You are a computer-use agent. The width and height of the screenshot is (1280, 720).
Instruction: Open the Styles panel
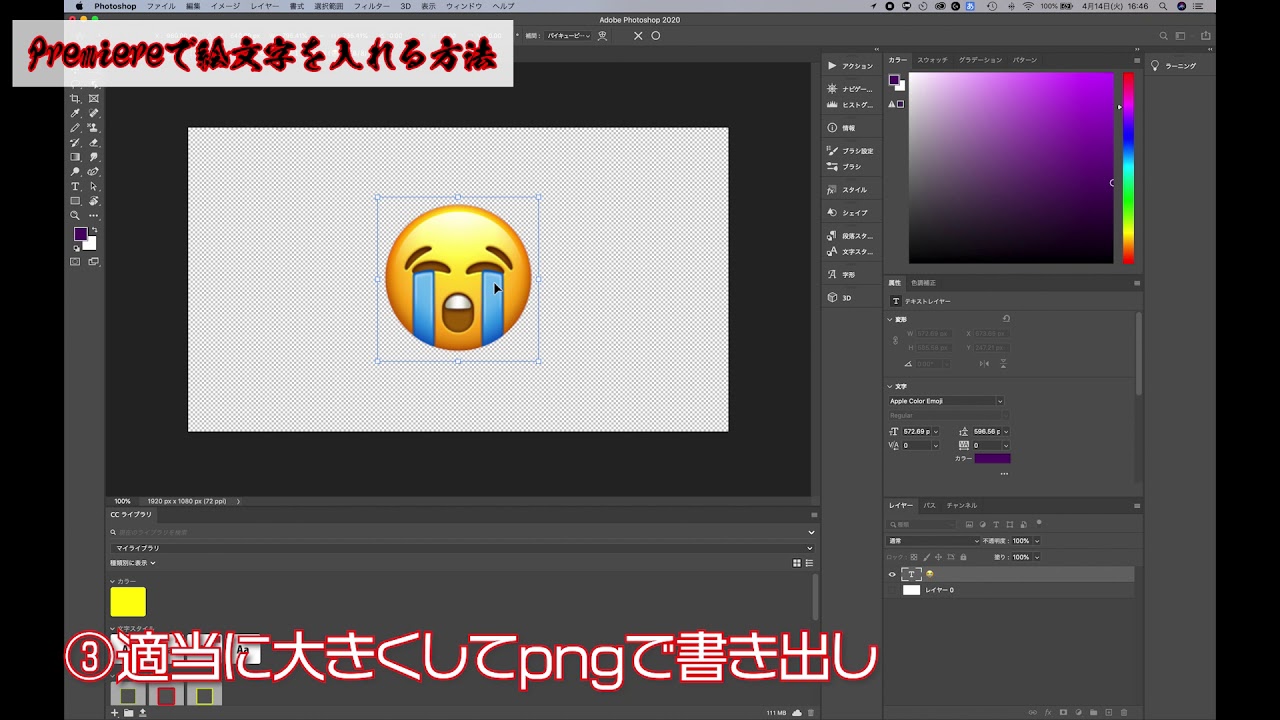pyautogui.click(x=847, y=190)
